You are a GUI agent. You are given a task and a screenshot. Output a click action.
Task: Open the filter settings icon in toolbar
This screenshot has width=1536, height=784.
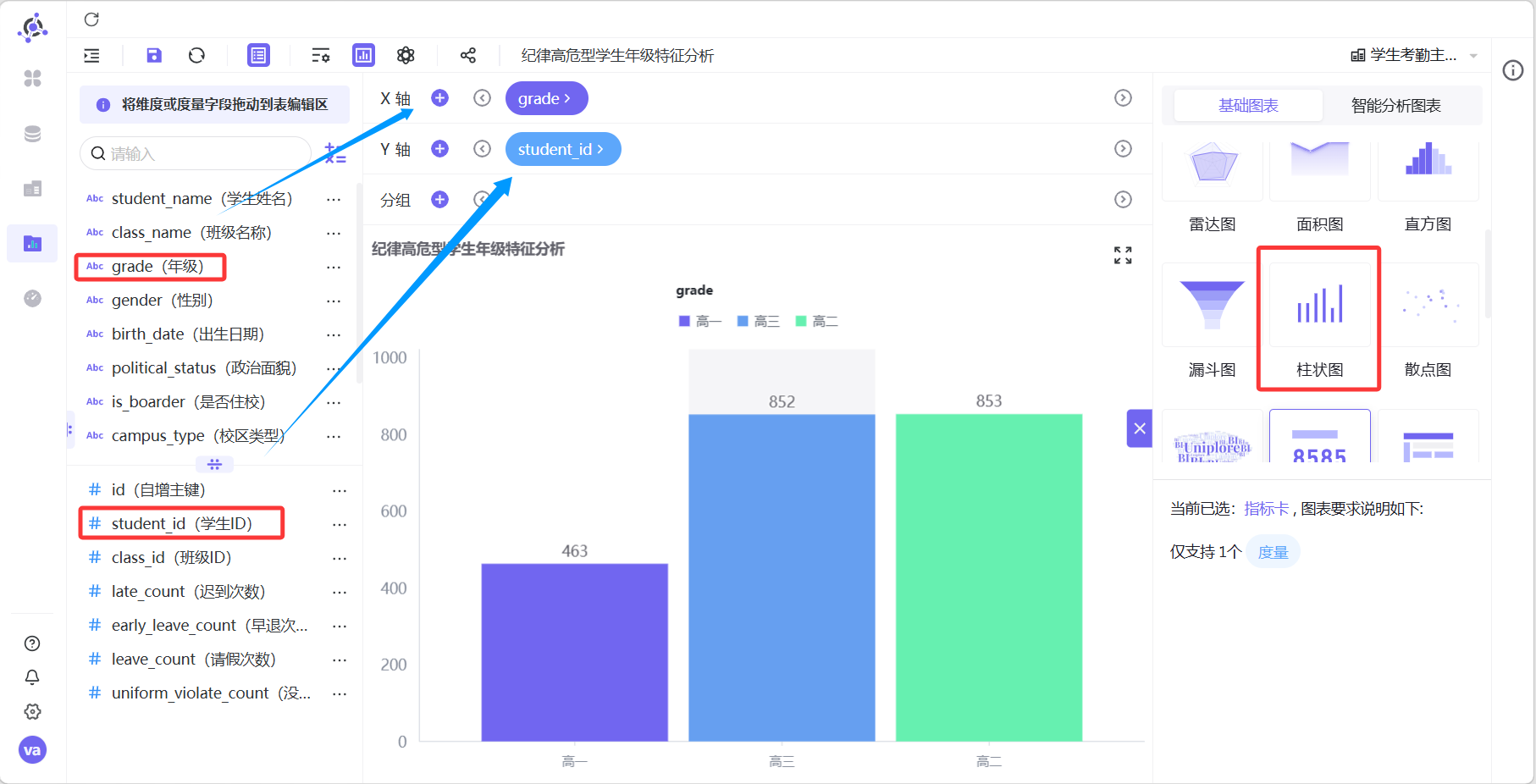(x=320, y=55)
